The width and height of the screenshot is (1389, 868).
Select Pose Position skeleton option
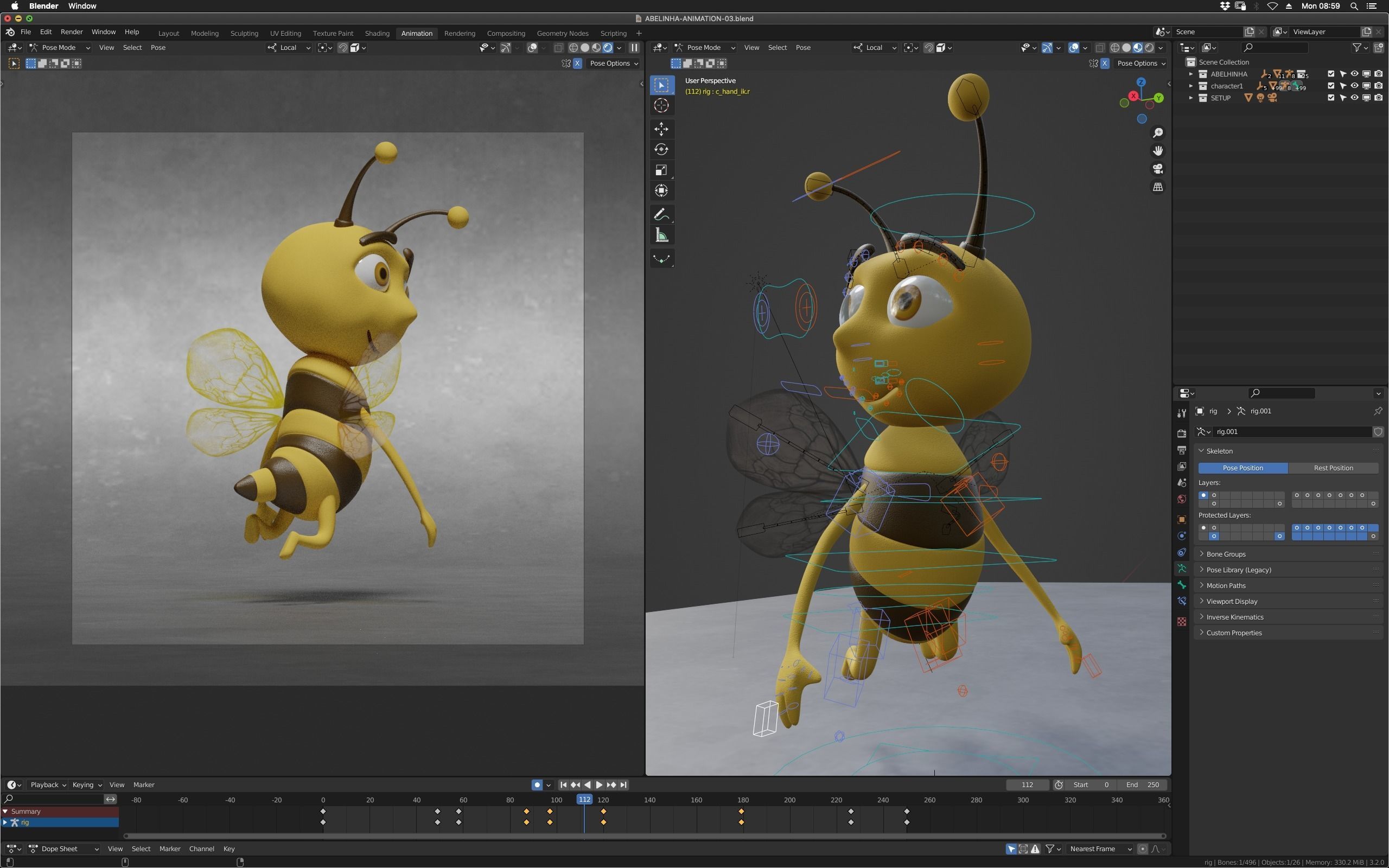click(x=1243, y=468)
